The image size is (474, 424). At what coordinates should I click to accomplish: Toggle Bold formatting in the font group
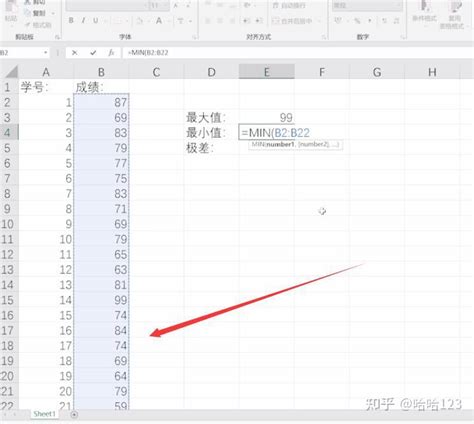click(x=71, y=21)
